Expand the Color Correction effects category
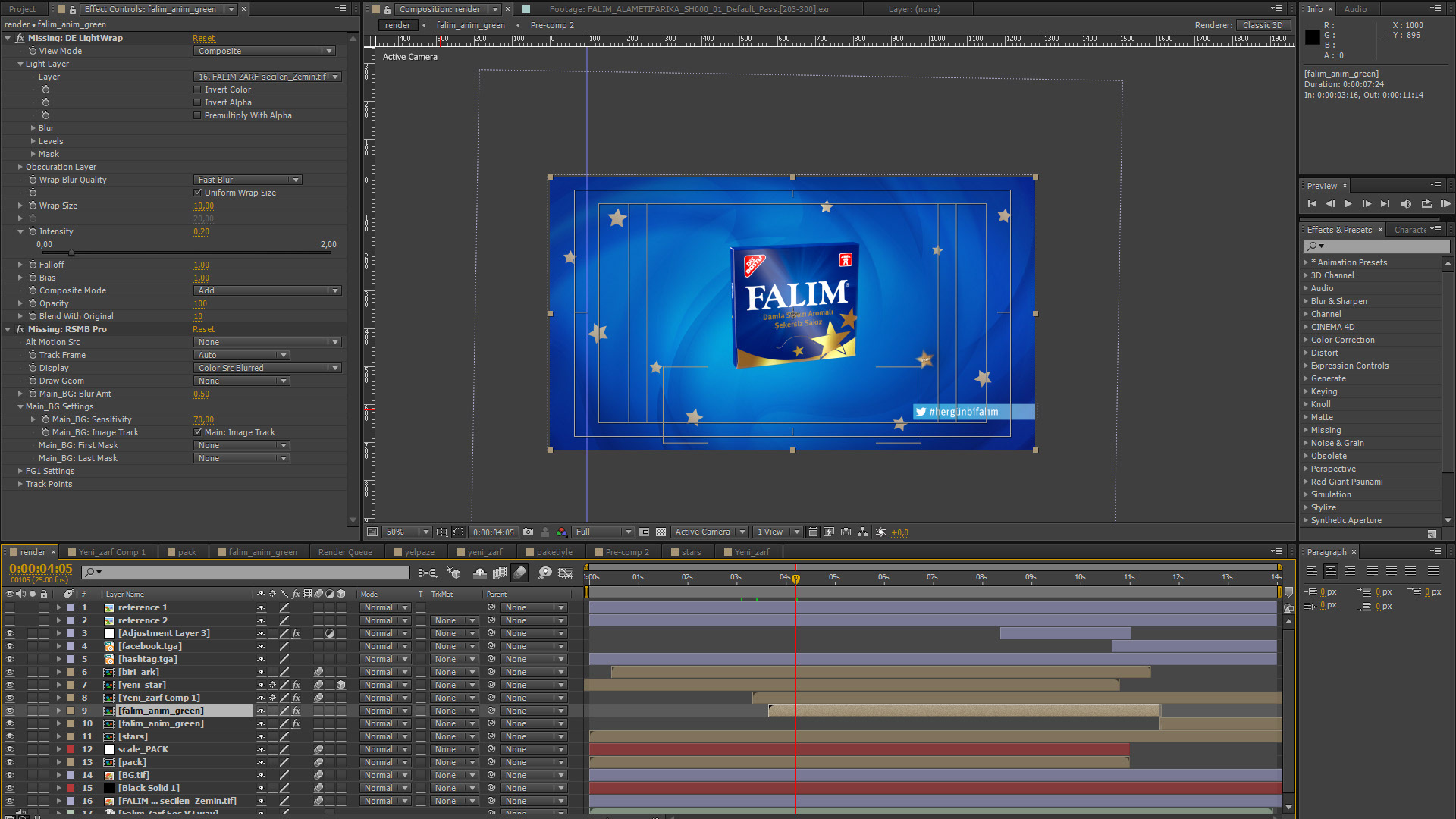The image size is (1456, 819). (1306, 340)
